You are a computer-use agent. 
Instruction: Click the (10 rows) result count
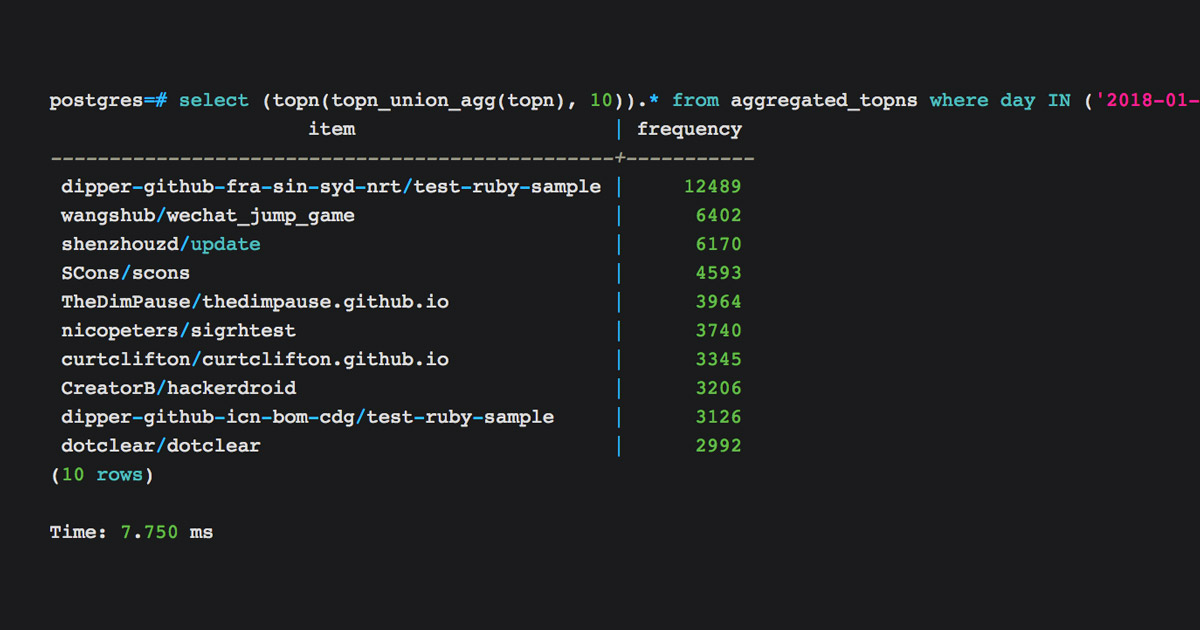pos(102,475)
